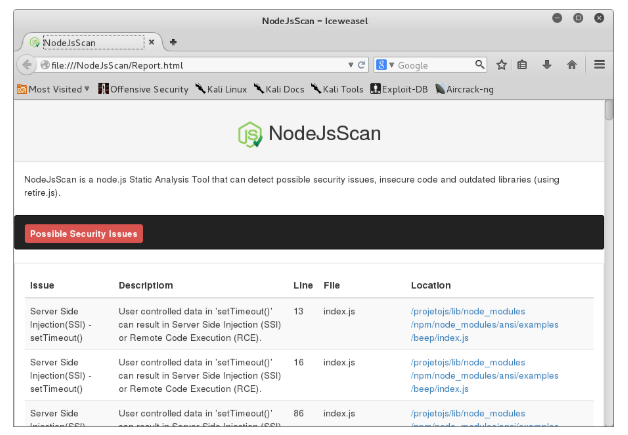Click the page vertical scrollbar thumb

point(609,110)
